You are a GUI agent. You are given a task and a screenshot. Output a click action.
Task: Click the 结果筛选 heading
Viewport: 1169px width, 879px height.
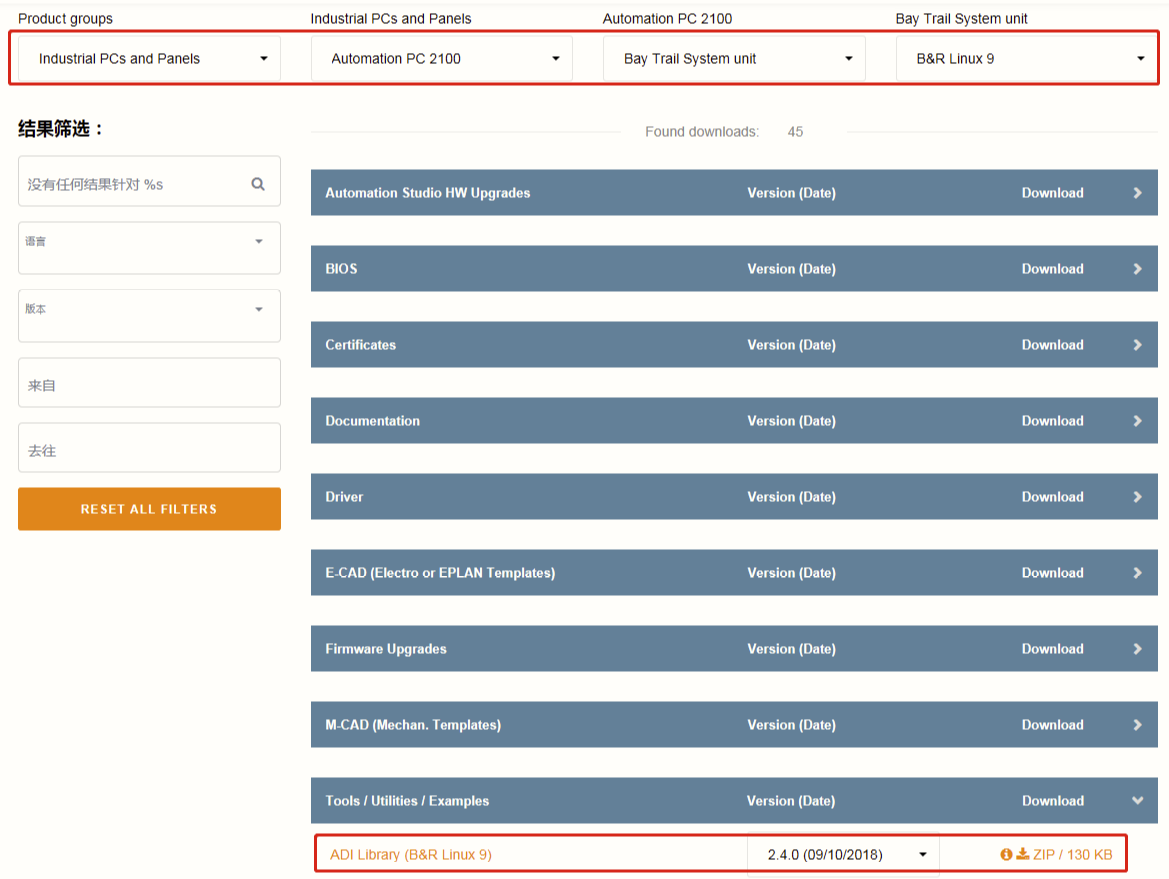[x=60, y=128]
